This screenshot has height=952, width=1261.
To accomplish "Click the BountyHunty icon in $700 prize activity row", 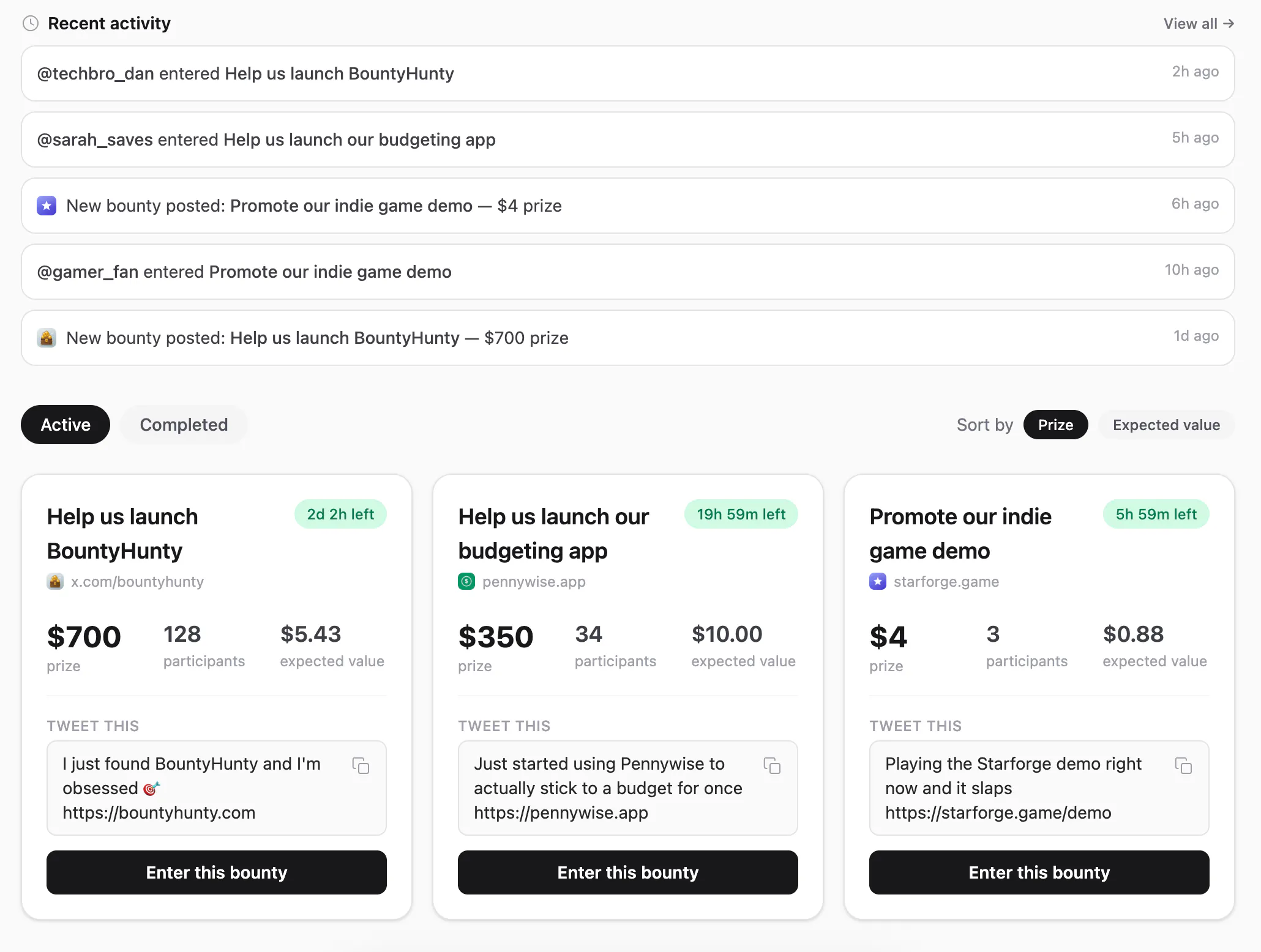I will click(47, 338).
